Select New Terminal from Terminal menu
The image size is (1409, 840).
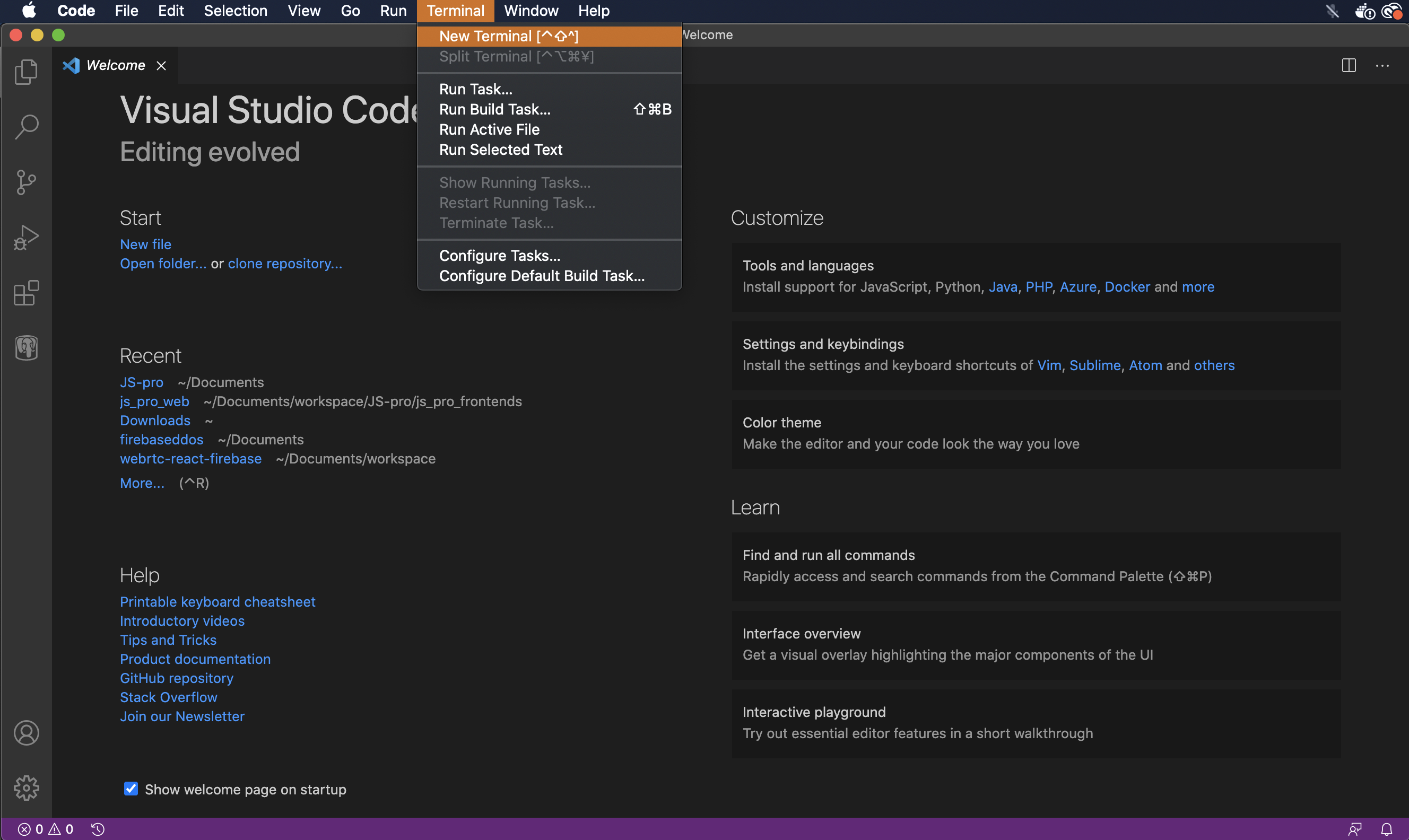(508, 36)
